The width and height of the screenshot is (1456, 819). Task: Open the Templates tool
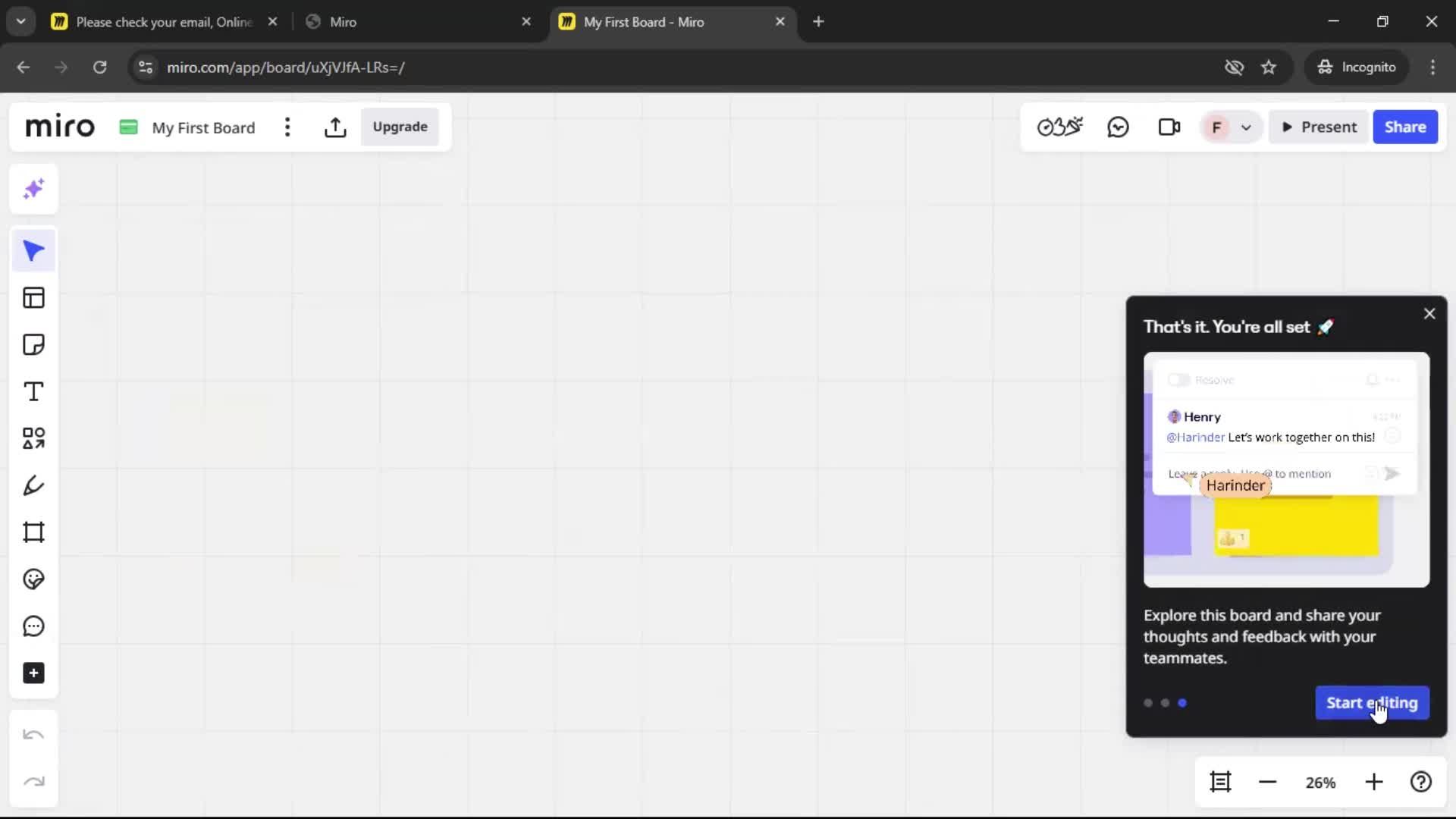point(33,298)
